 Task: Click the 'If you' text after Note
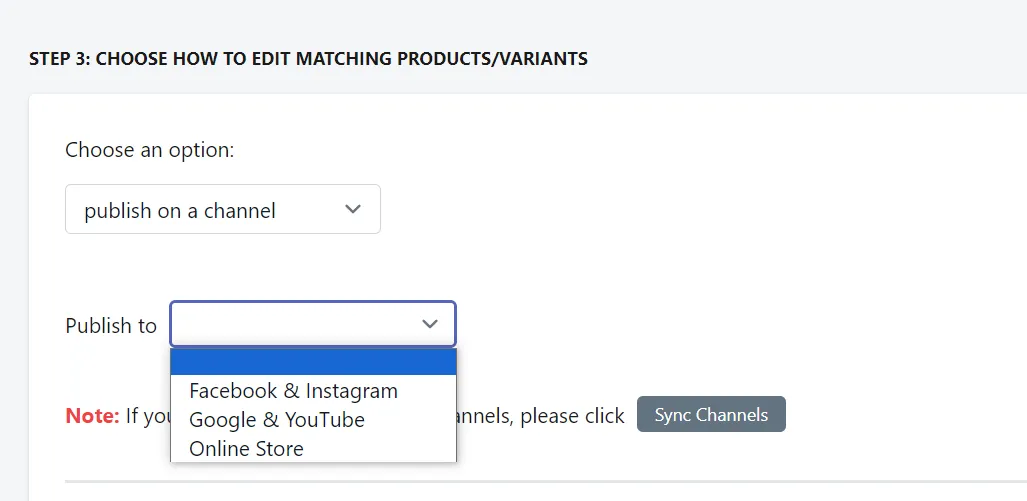pos(148,416)
